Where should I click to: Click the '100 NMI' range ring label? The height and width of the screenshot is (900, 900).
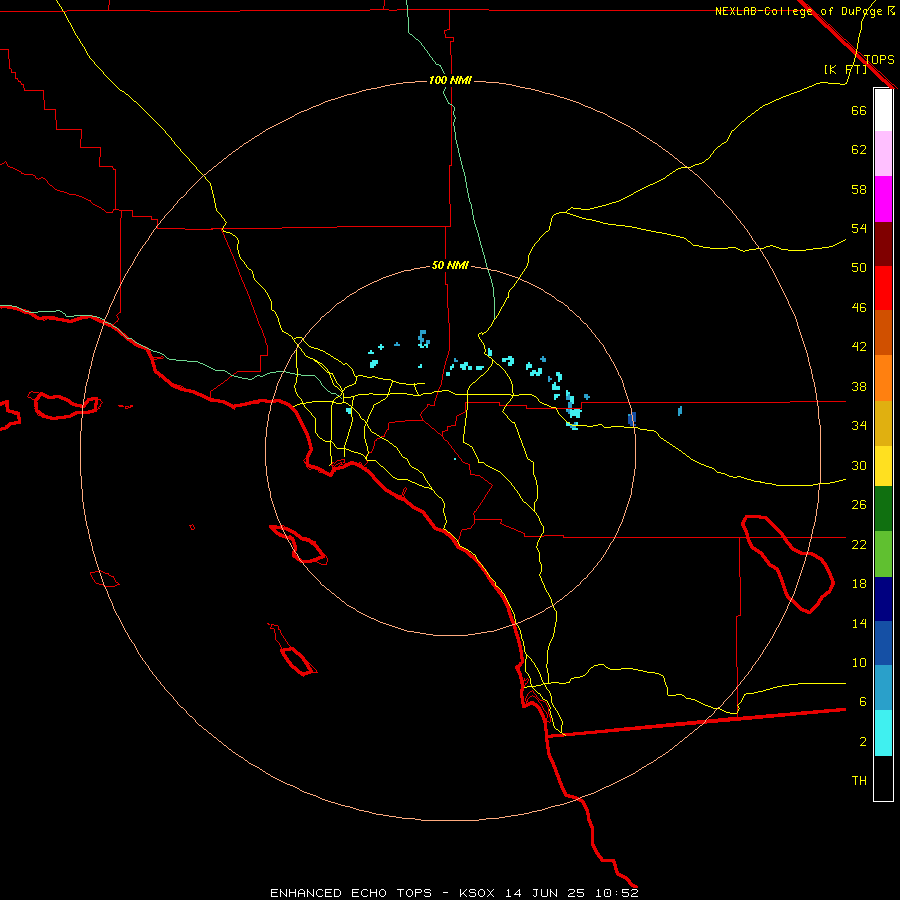[450, 80]
